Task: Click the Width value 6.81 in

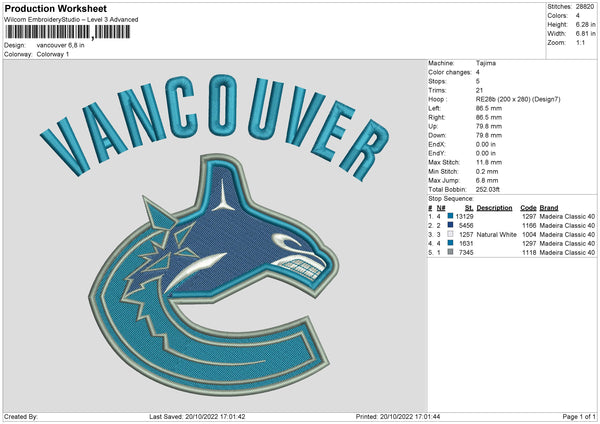Action: click(585, 34)
